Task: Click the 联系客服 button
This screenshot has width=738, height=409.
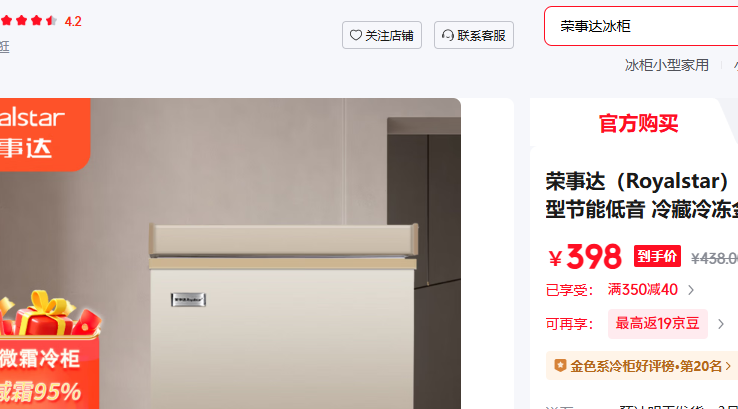Action: click(473, 35)
